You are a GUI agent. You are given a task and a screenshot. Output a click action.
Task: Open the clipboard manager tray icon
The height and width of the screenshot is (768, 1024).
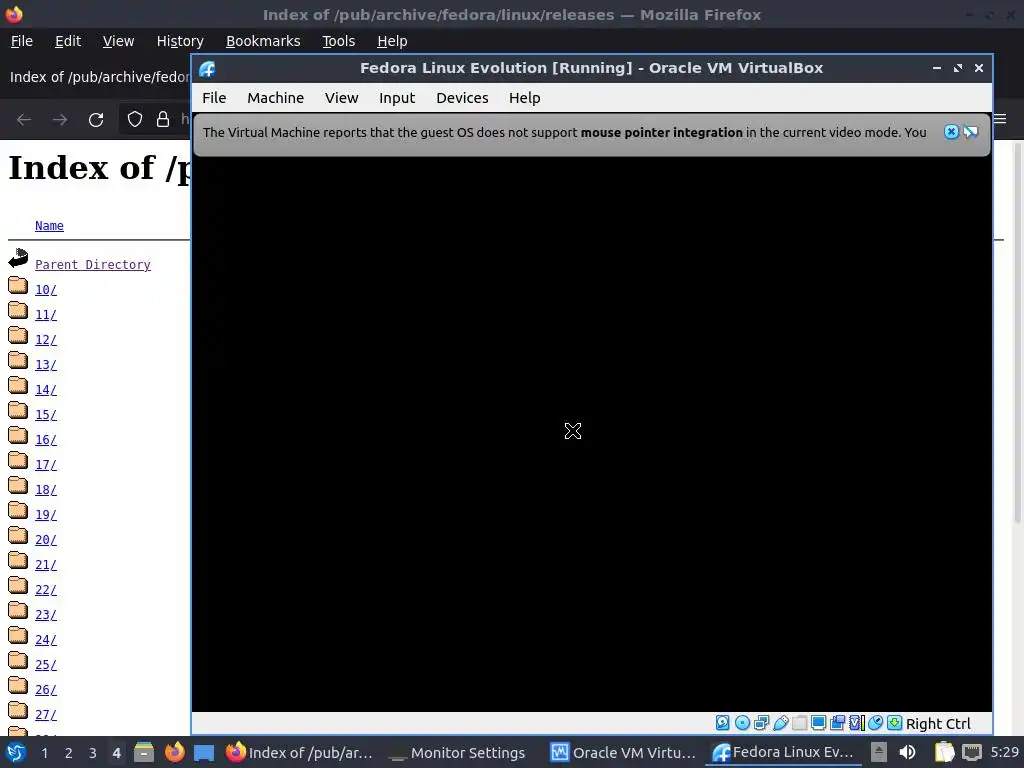(944, 752)
